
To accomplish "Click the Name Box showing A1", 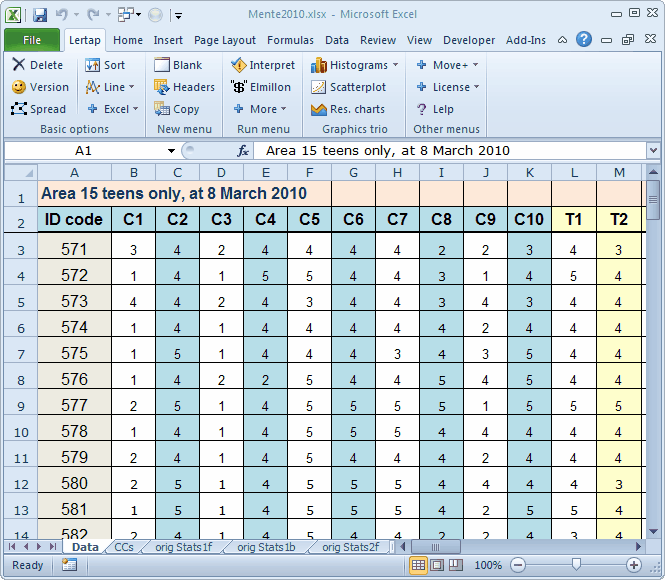I will (84, 151).
